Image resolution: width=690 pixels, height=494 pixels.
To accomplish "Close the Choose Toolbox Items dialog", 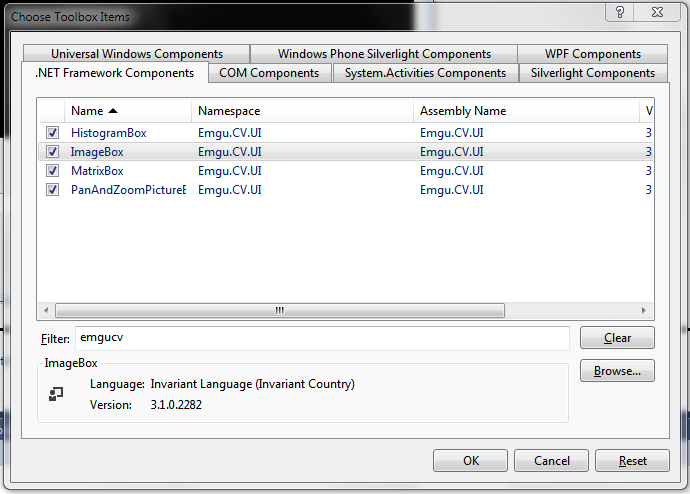I will (x=657, y=12).
